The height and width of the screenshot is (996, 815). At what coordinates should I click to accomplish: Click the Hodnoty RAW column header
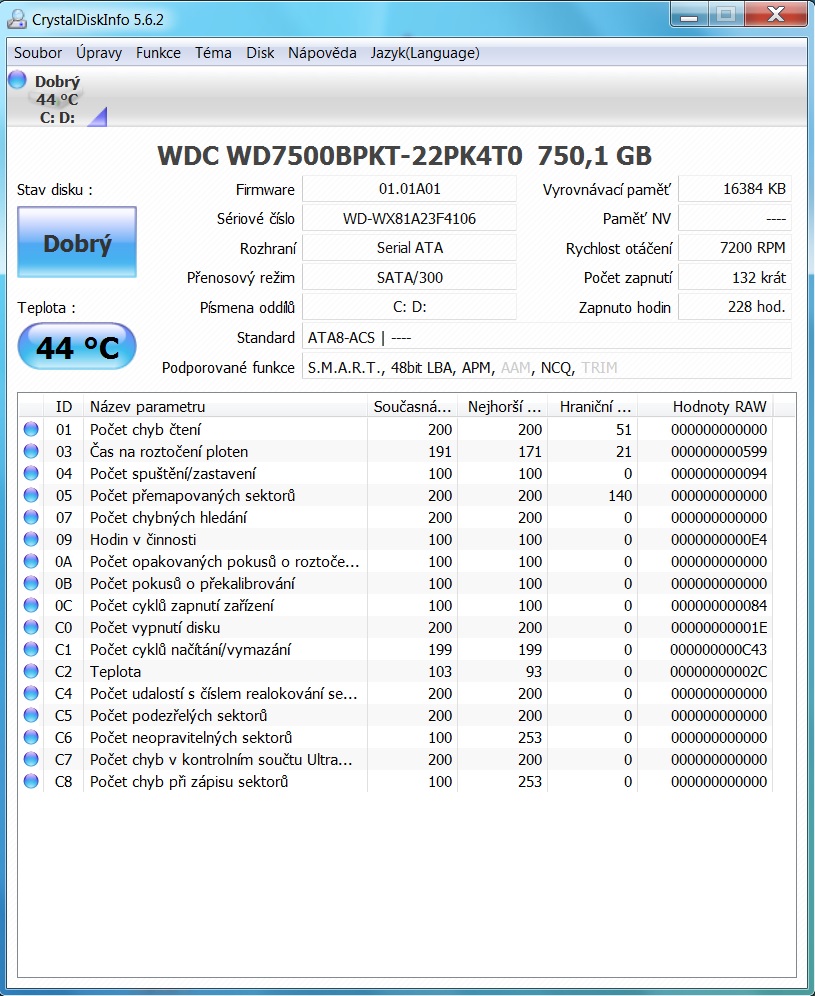(705, 407)
